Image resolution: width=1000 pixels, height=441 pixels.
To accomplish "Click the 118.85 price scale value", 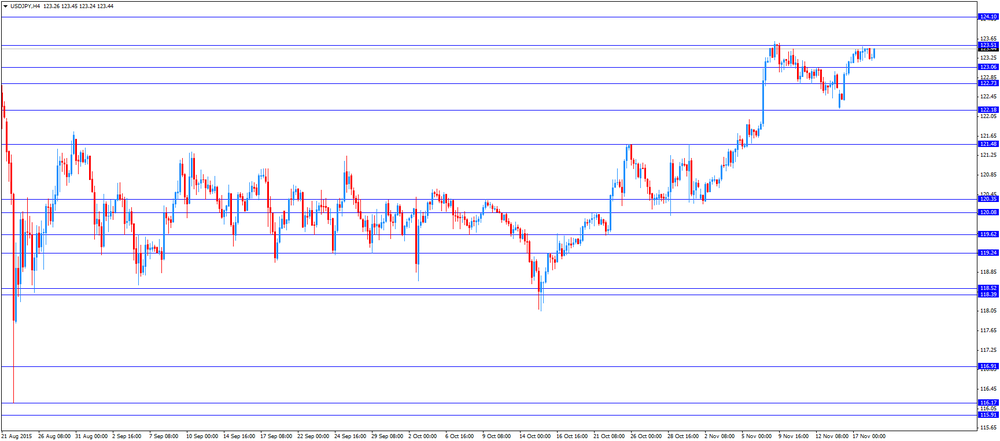I will click(987, 272).
